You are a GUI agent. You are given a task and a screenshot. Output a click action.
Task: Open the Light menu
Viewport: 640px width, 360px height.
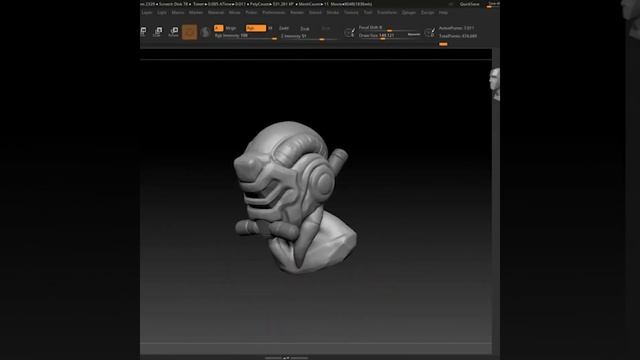[162, 13]
